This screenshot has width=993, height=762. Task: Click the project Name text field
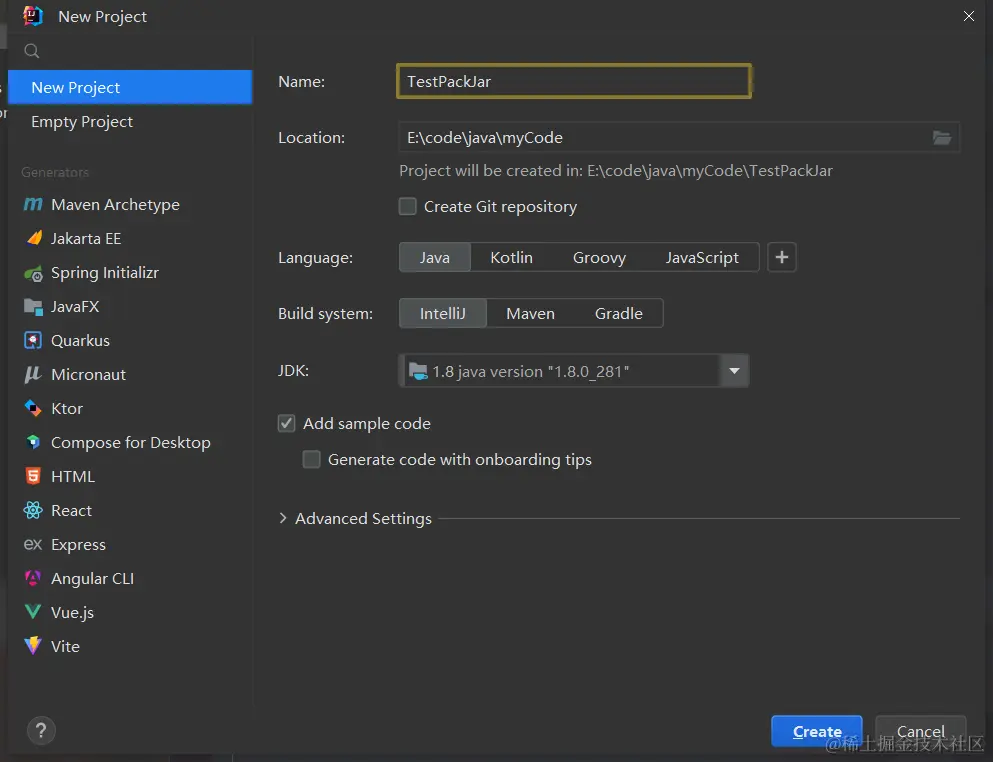click(573, 82)
